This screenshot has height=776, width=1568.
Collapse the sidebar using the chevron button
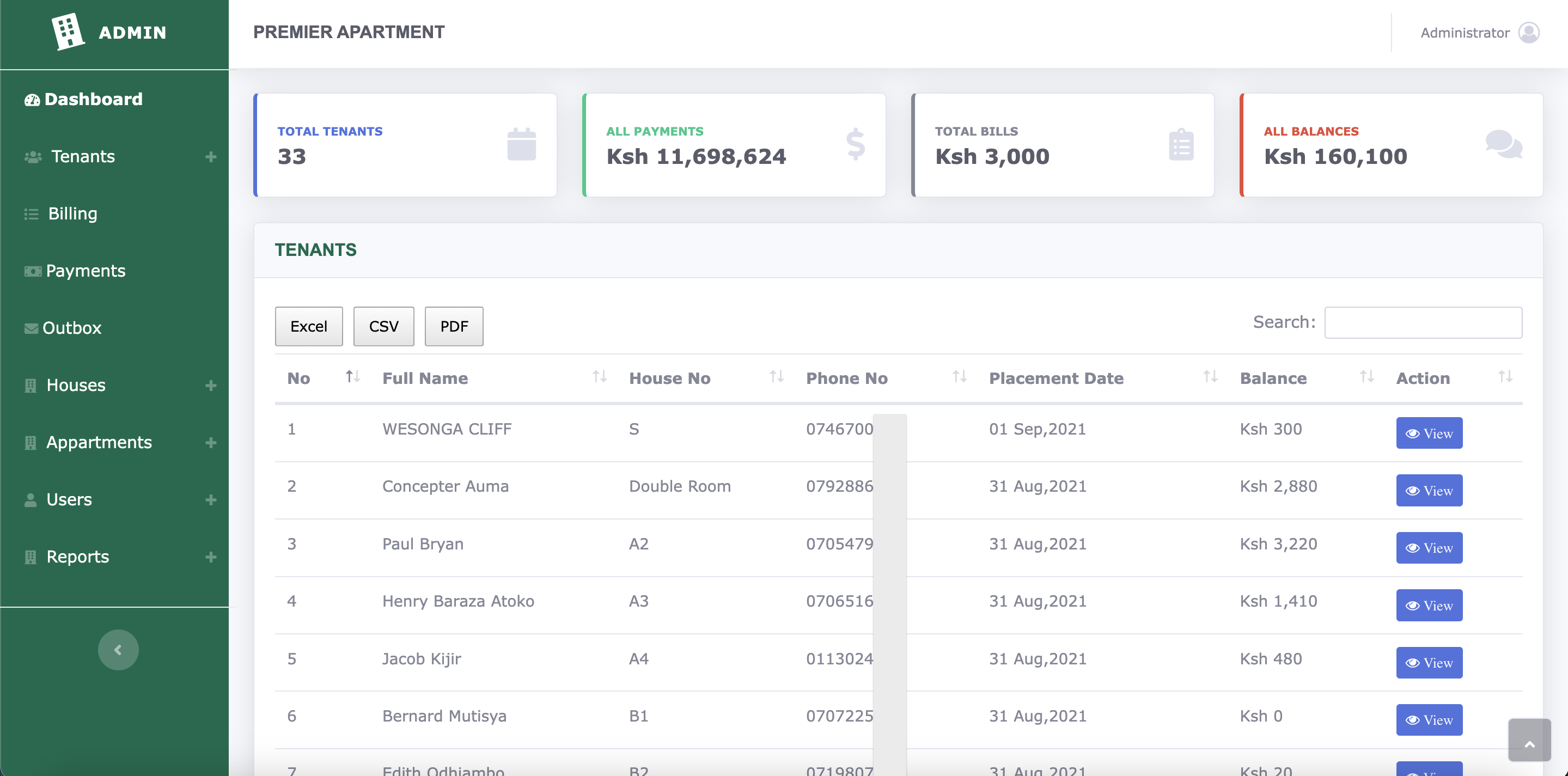pyautogui.click(x=118, y=650)
